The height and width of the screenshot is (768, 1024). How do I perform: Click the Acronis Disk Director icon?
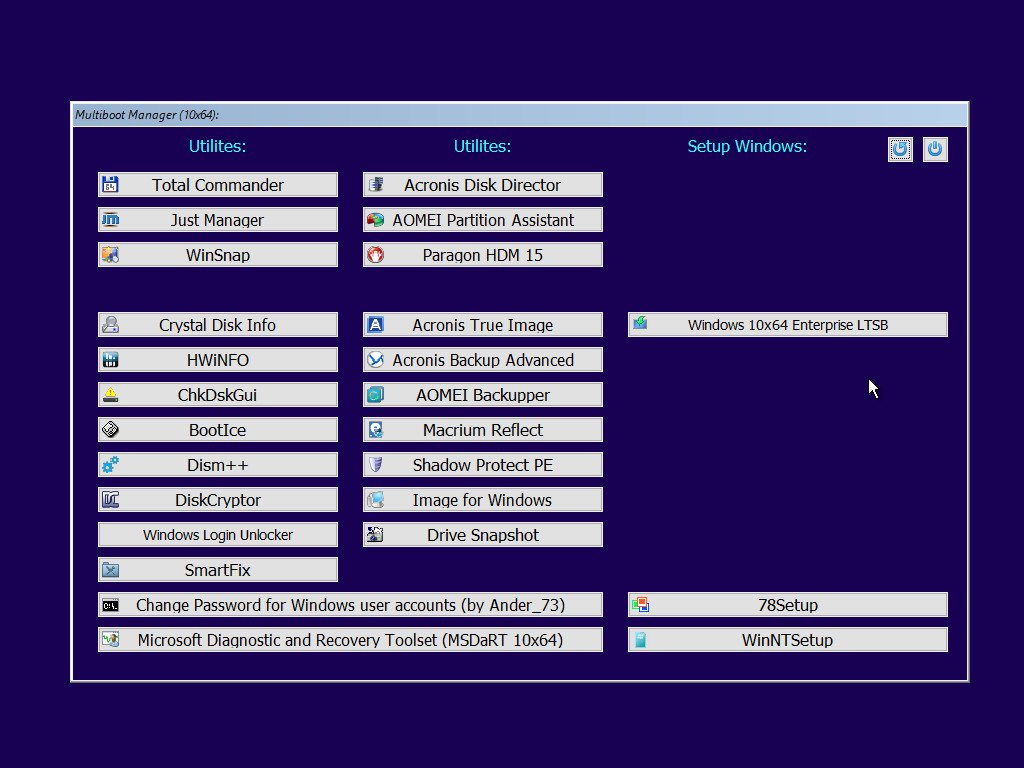pyautogui.click(x=376, y=185)
